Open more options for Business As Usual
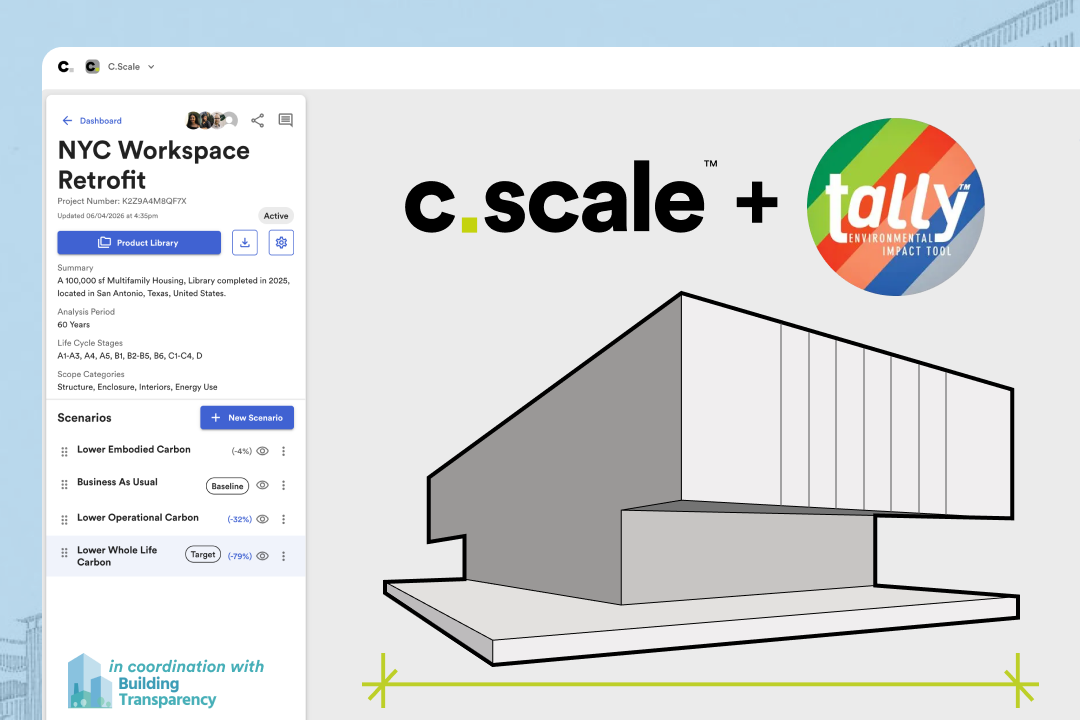Screen dimensions: 1080x720 coord(283,485)
